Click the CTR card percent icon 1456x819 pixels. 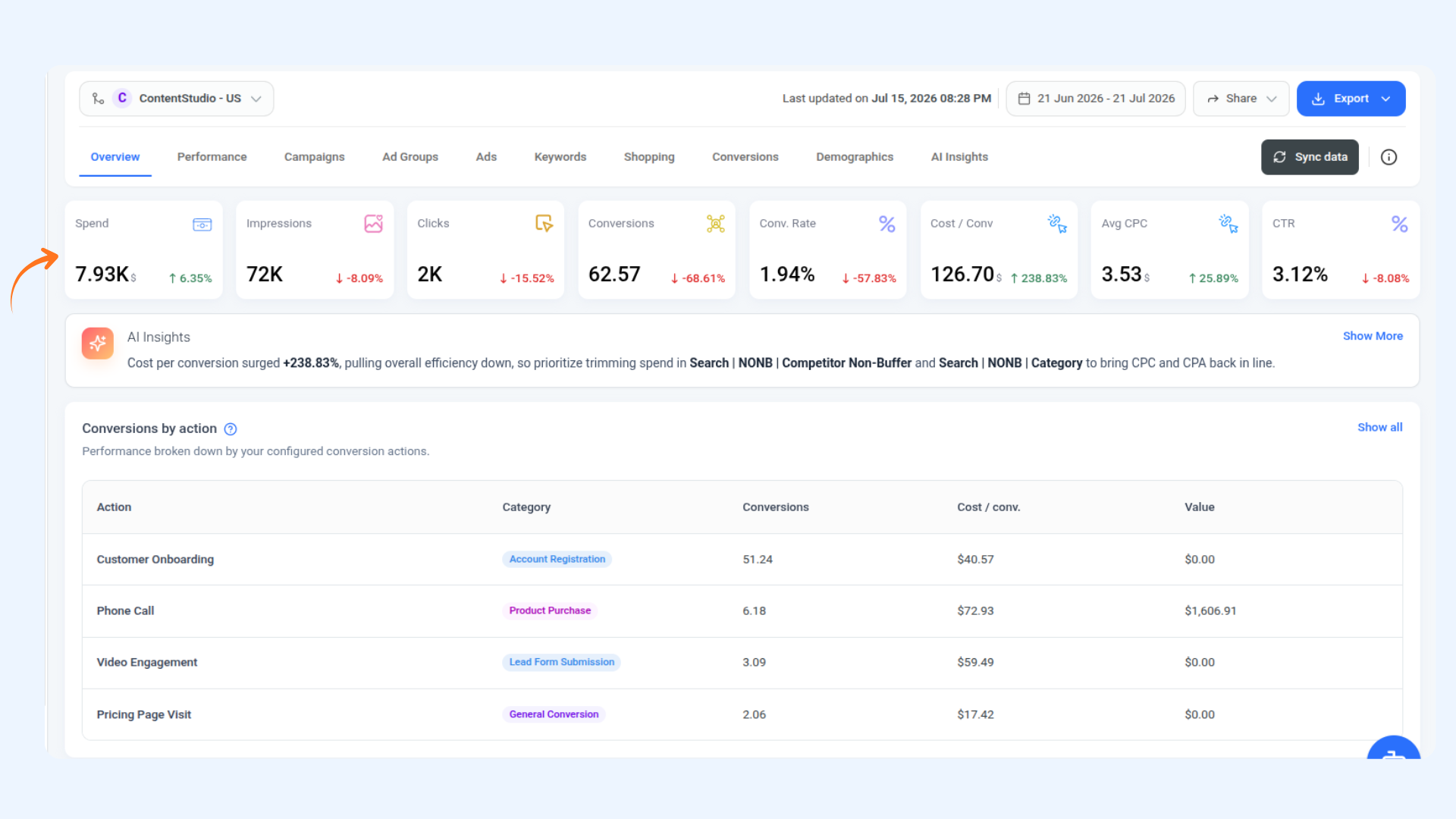(1399, 224)
